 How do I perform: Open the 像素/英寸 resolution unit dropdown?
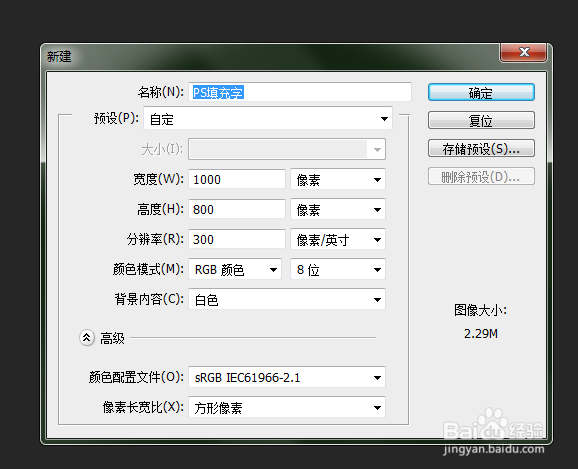338,240
